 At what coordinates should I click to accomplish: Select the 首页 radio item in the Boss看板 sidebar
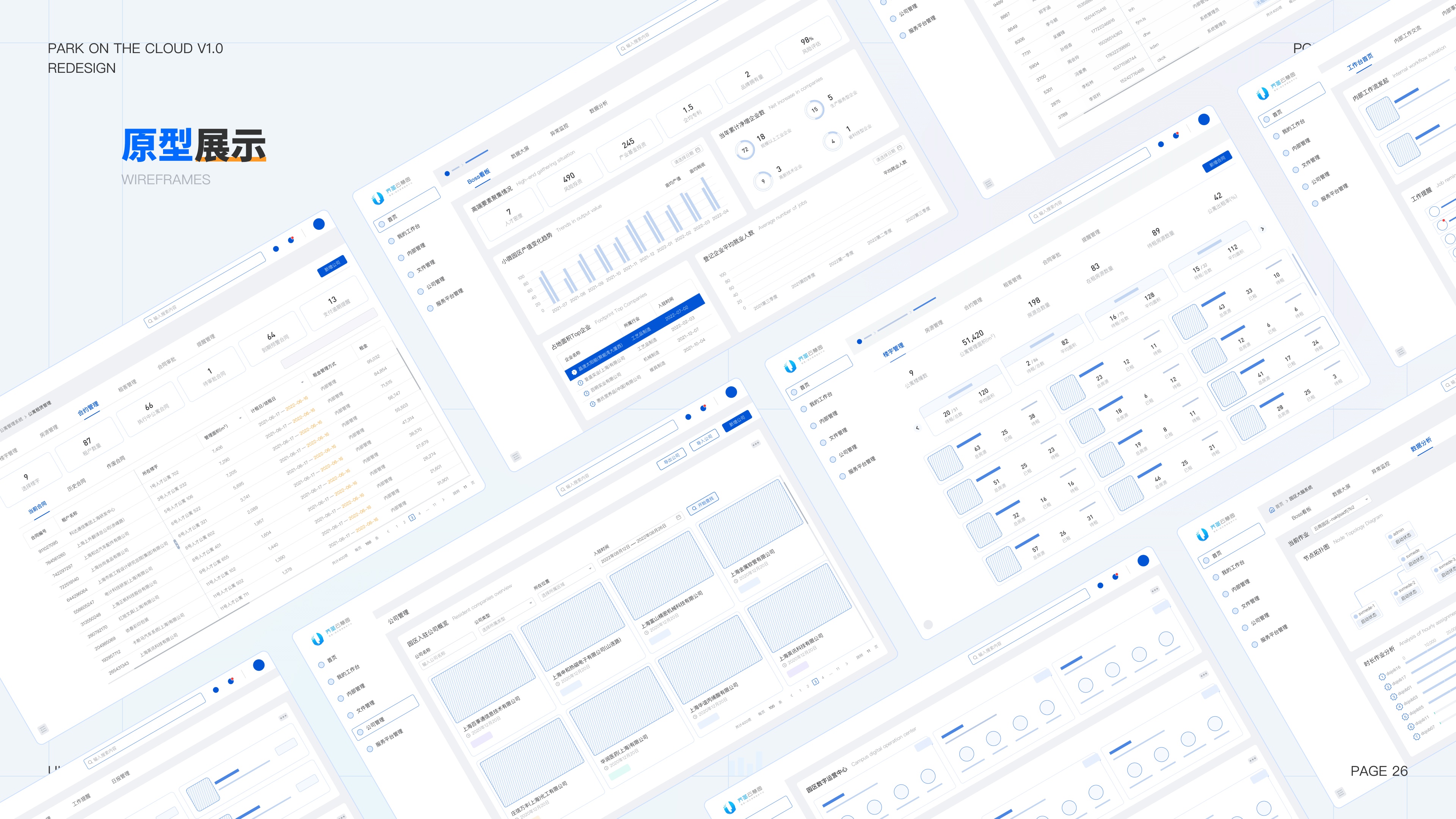click(382, 224)
